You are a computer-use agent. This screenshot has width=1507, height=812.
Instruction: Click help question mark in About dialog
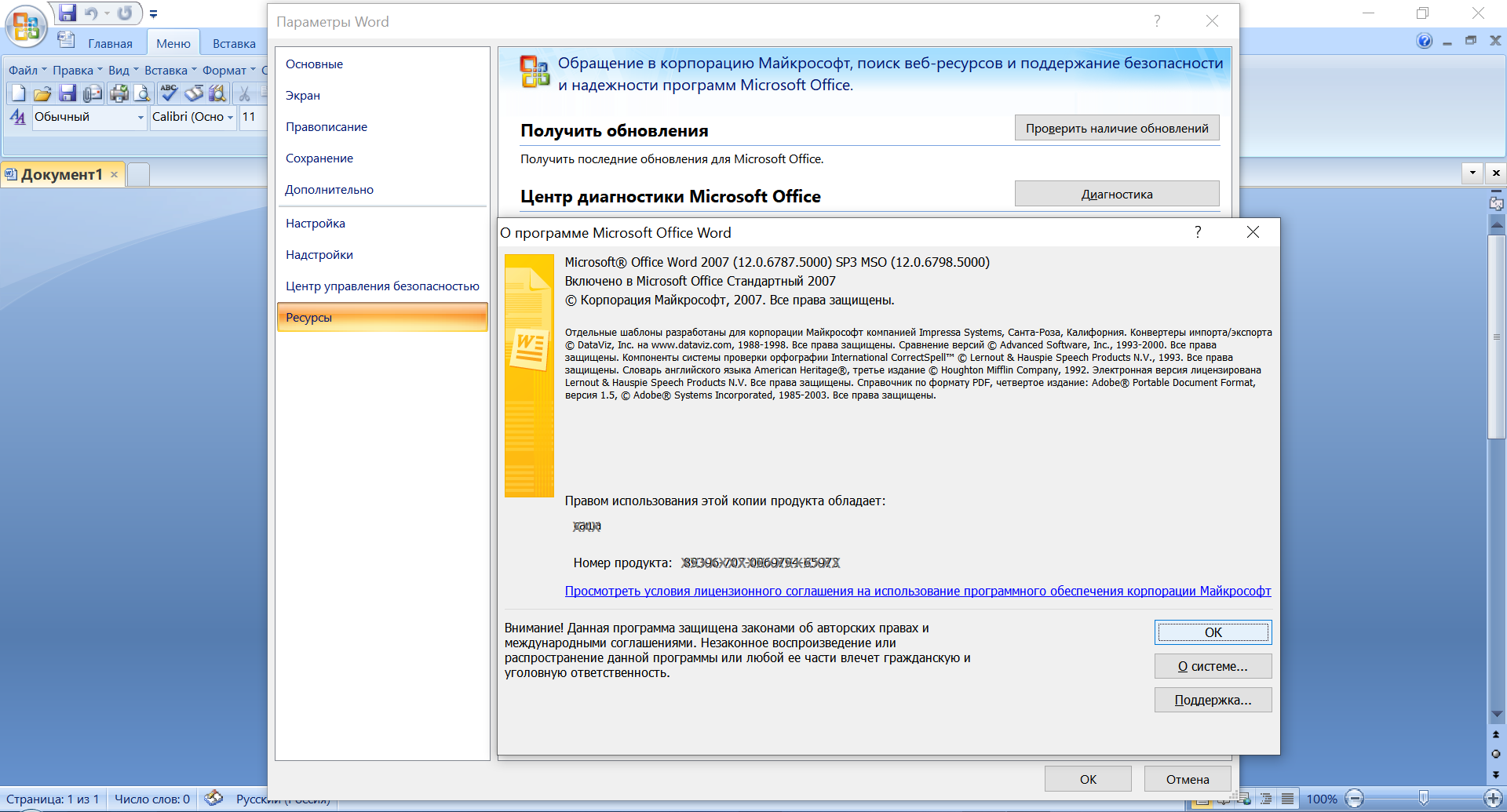click(x=1198, y=232)
